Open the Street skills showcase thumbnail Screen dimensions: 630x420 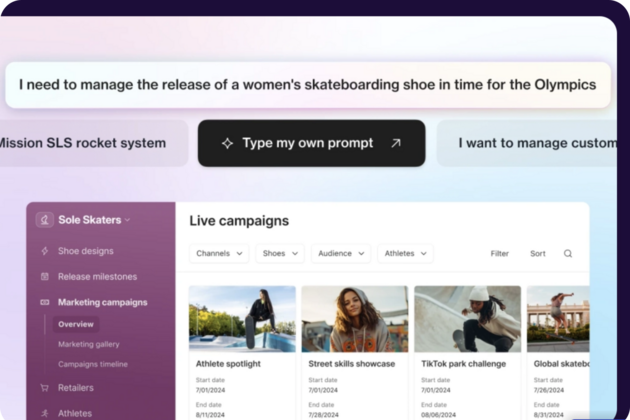tap(354, 319)
